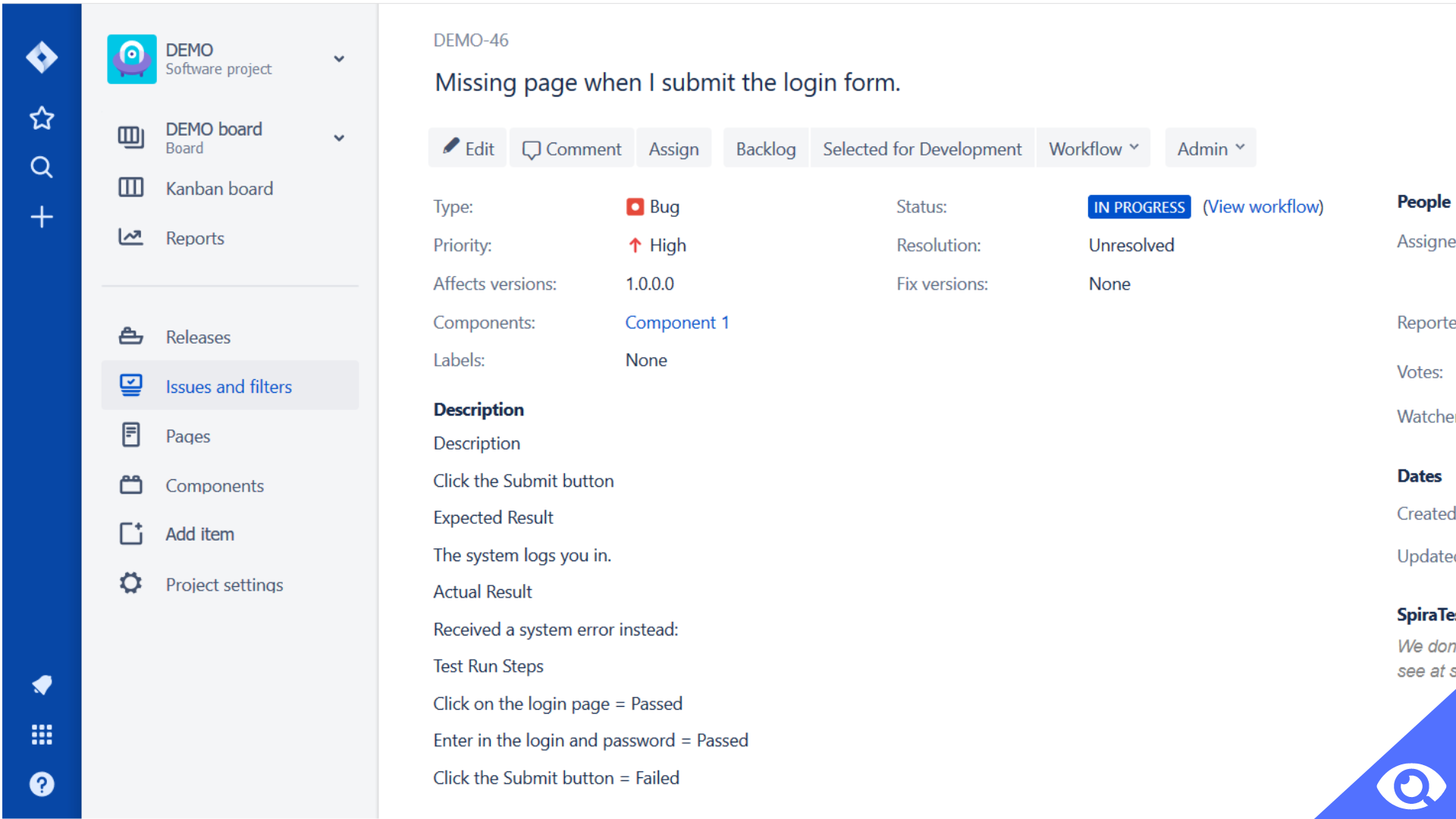Click the IN PROGRESS status badge
This screenshot has height=819, width=1456.
(1139, 207)
